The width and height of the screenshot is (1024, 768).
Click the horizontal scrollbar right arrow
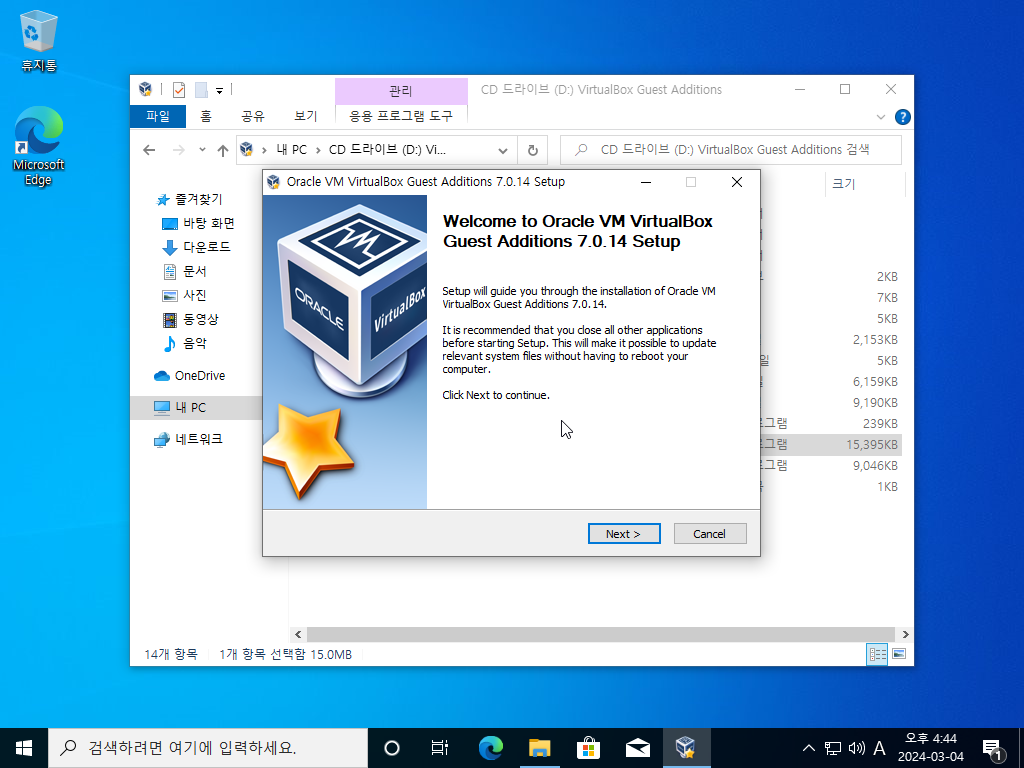pos(905,634)
